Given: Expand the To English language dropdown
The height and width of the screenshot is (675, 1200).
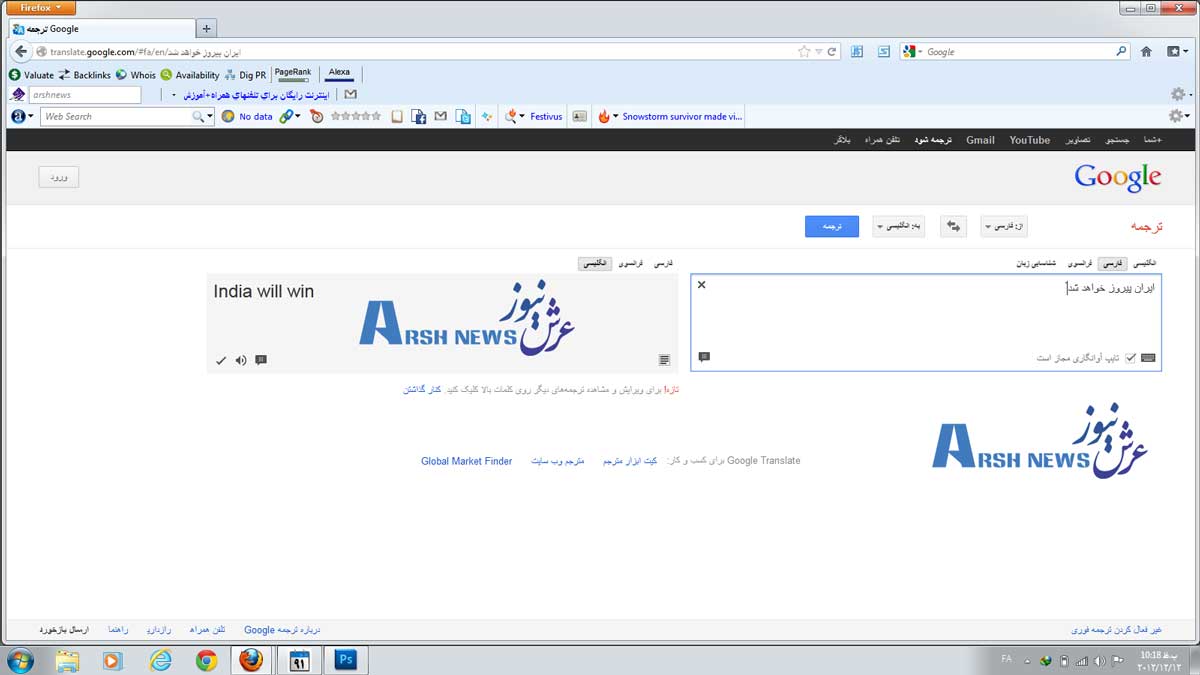Looking at the screenshot, I should coord(897,227).
